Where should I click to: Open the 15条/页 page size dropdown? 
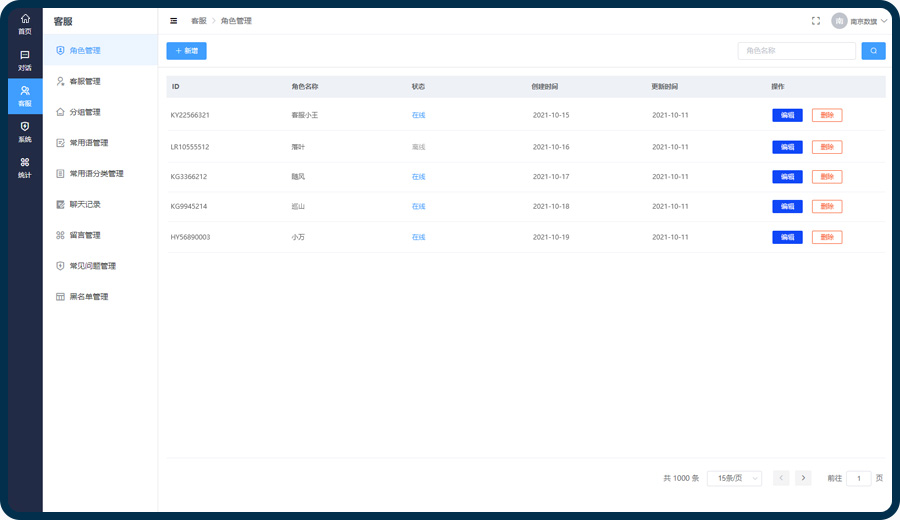734,478
